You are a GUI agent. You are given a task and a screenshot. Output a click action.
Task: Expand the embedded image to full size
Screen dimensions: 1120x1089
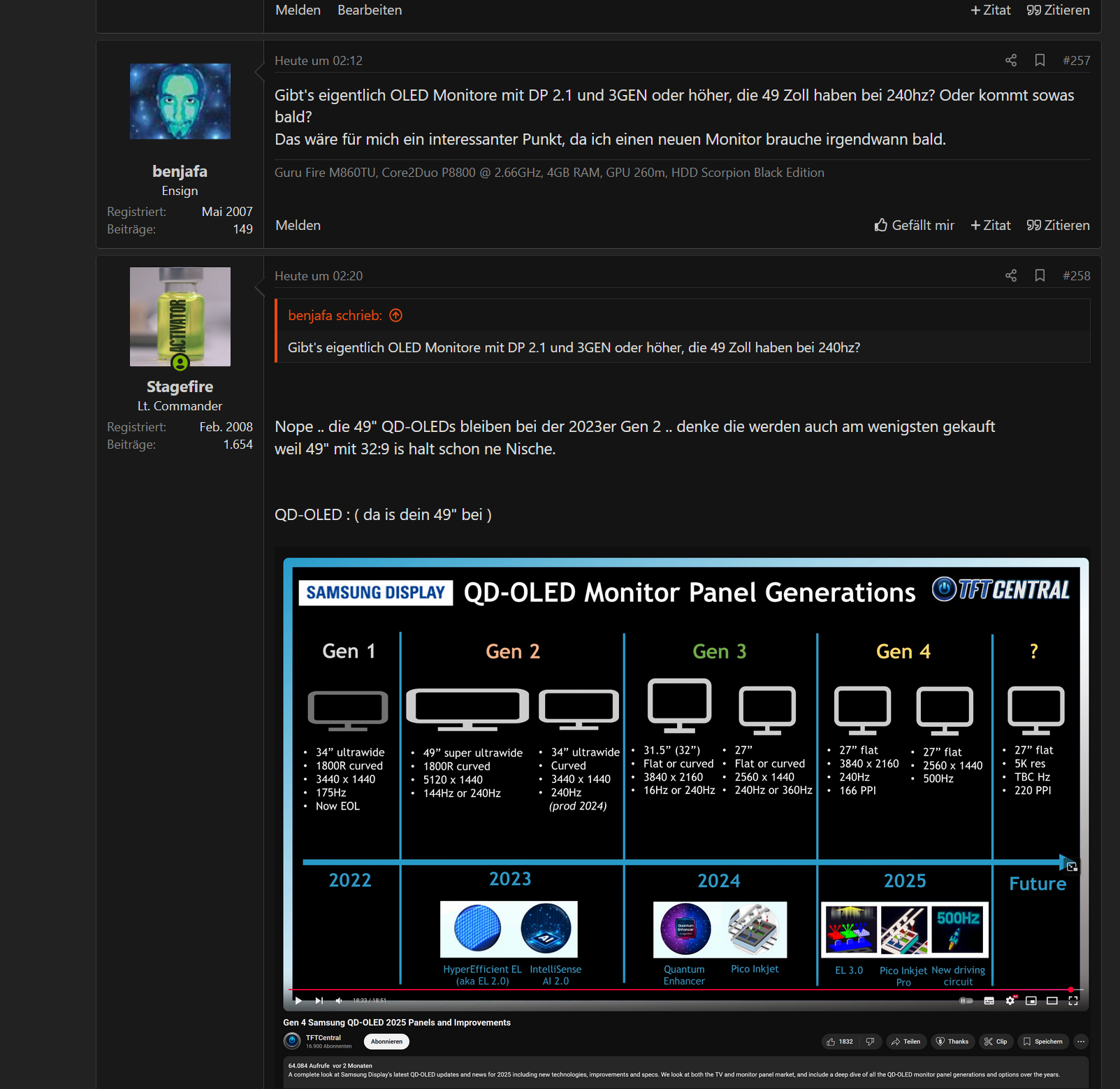pos(1073,867)
